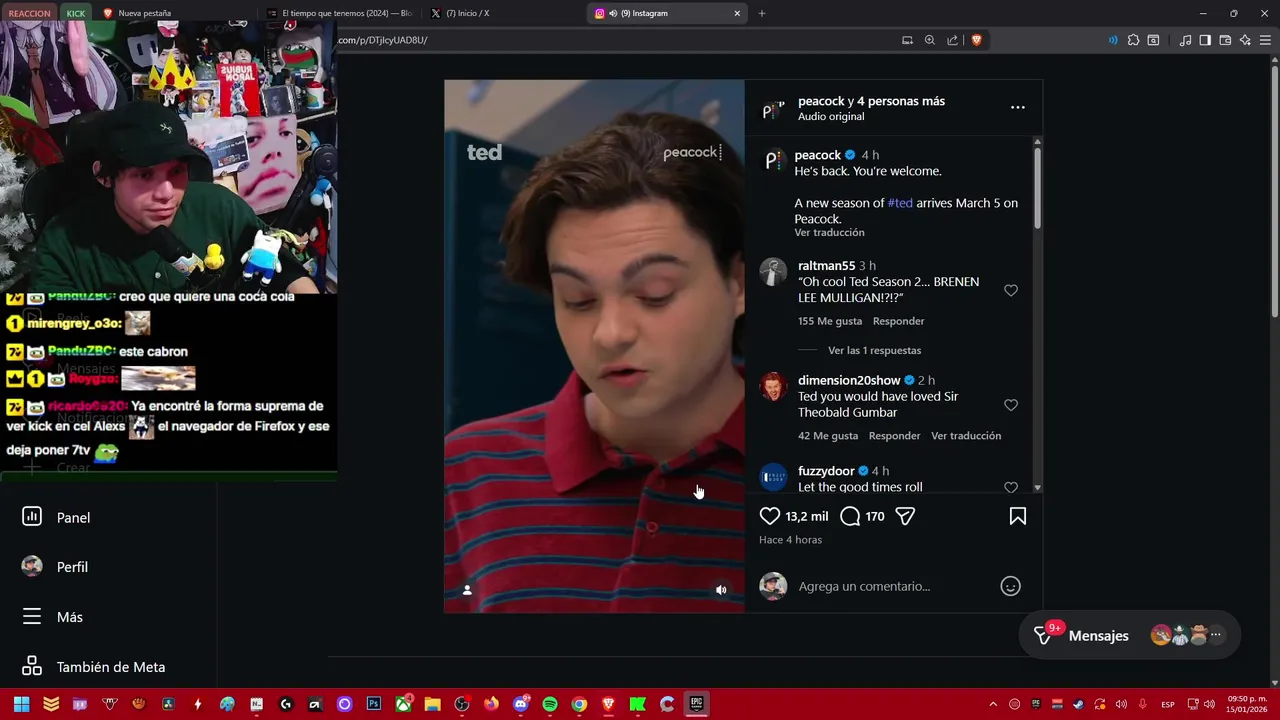Expand 'Ver las 1 respuestas' replies

pyautogui.click(x=874, y=350)
